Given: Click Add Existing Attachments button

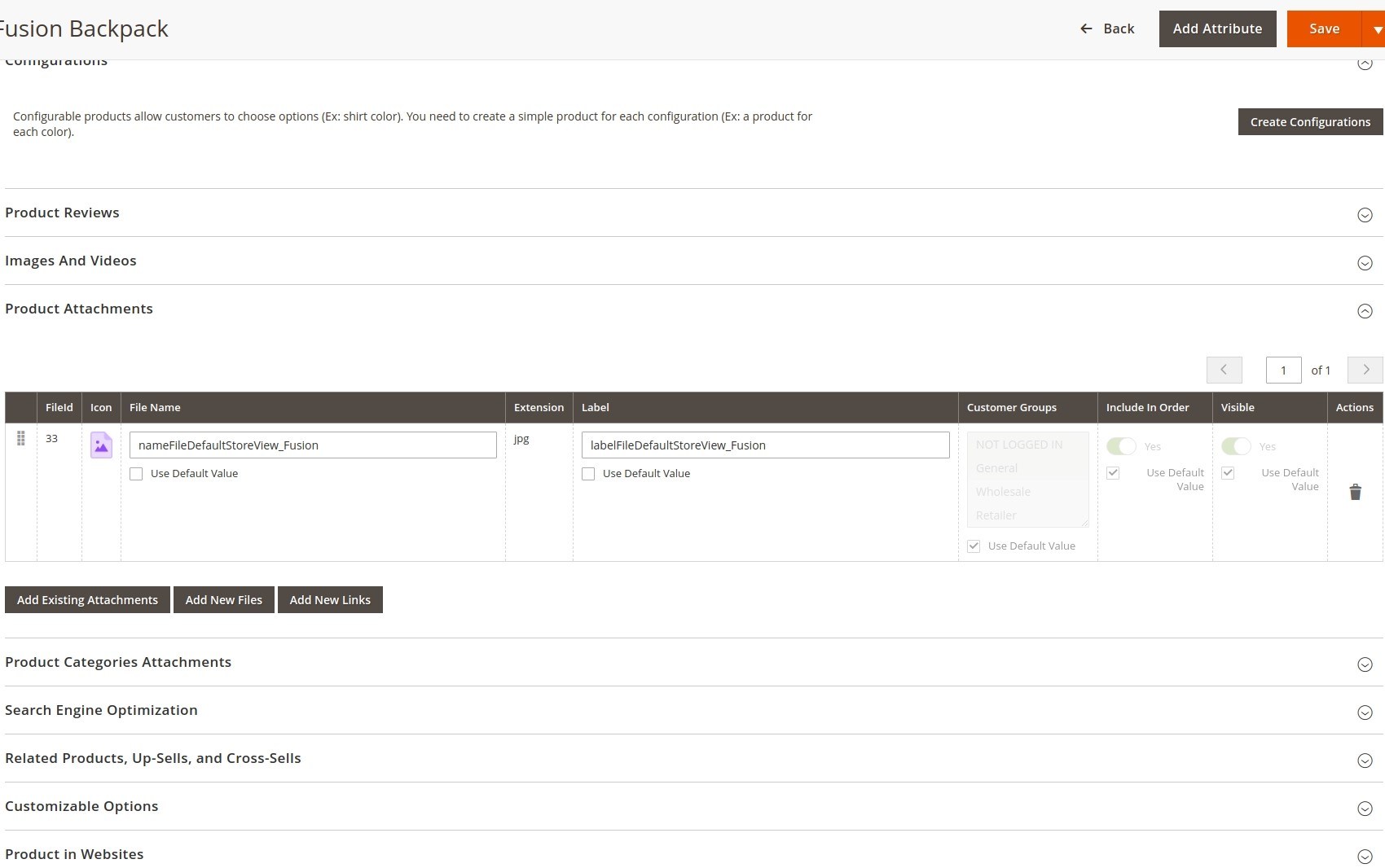Looking at the screenshot, I should coord(87,600).
